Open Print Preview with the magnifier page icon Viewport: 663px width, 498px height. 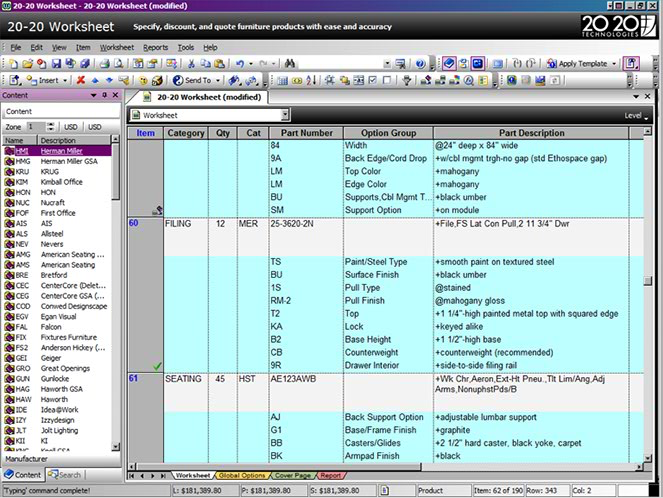[x=118, y=64]
